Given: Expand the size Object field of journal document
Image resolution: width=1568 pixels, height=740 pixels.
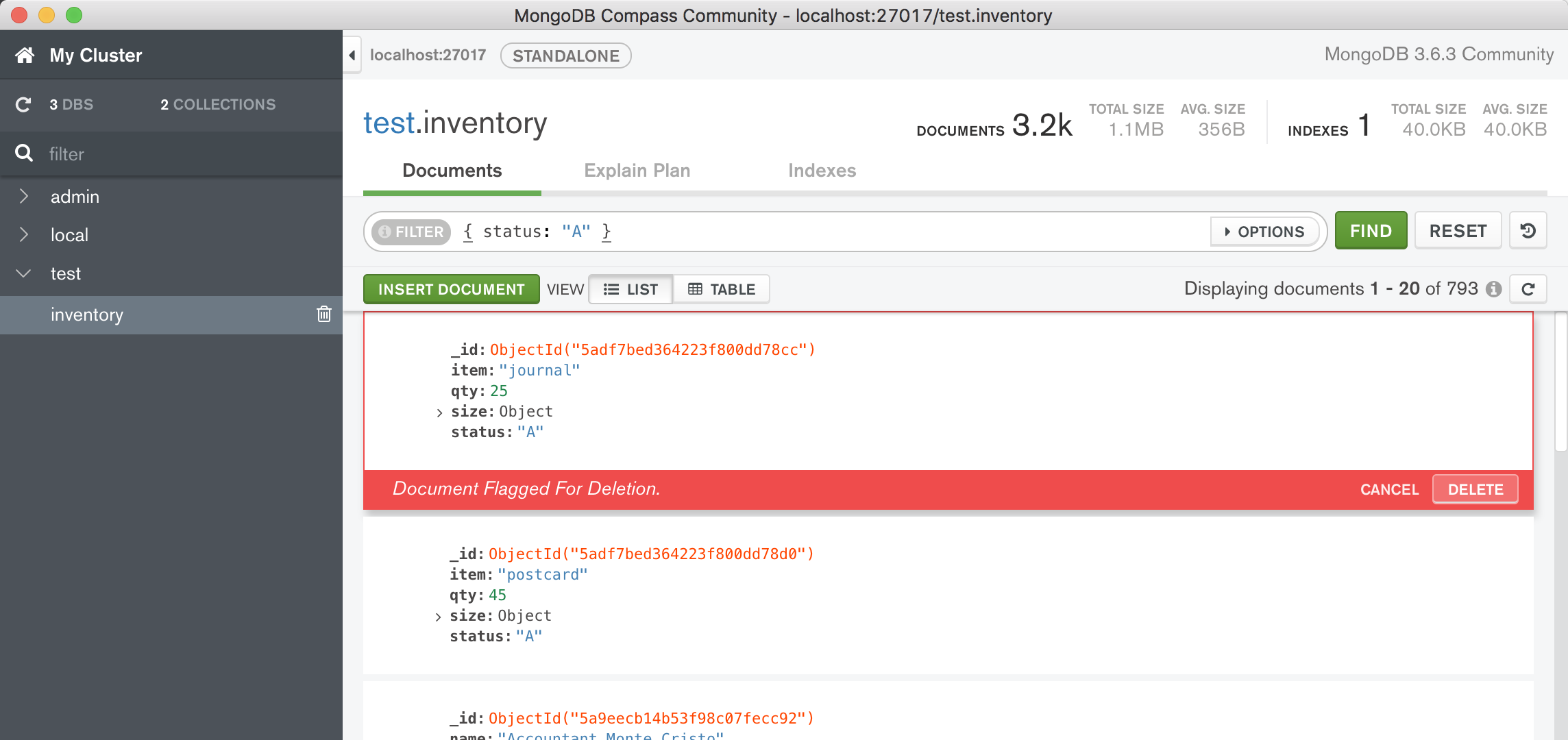Looking at the screenshot, I should coord(439,412).
